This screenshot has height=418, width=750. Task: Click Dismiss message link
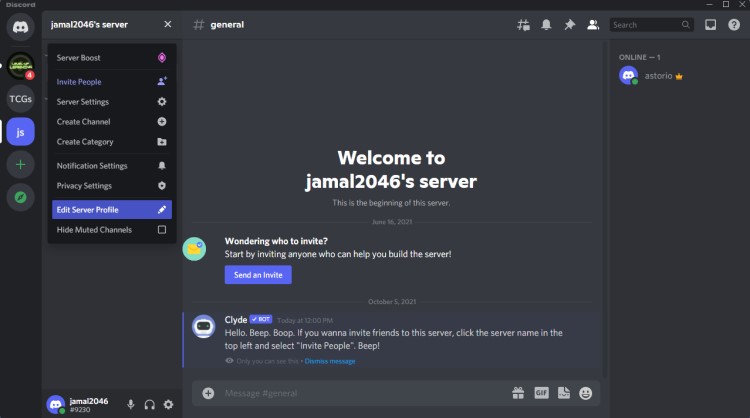pyautogui.click(x=330, y=361)
